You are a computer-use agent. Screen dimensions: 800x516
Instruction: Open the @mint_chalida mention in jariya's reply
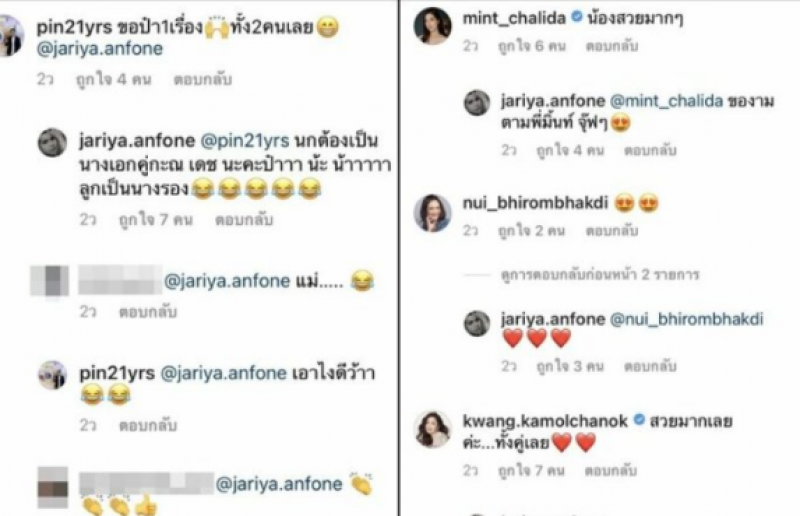coord(666,101)
